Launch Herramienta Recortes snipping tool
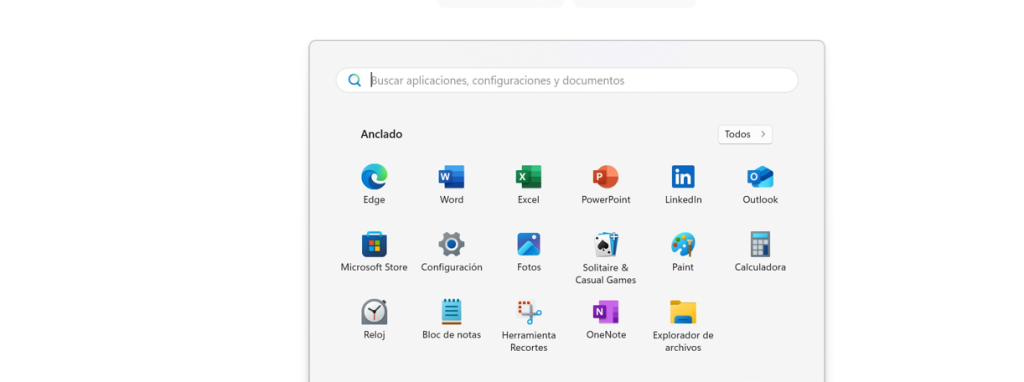 pos(529,313)
